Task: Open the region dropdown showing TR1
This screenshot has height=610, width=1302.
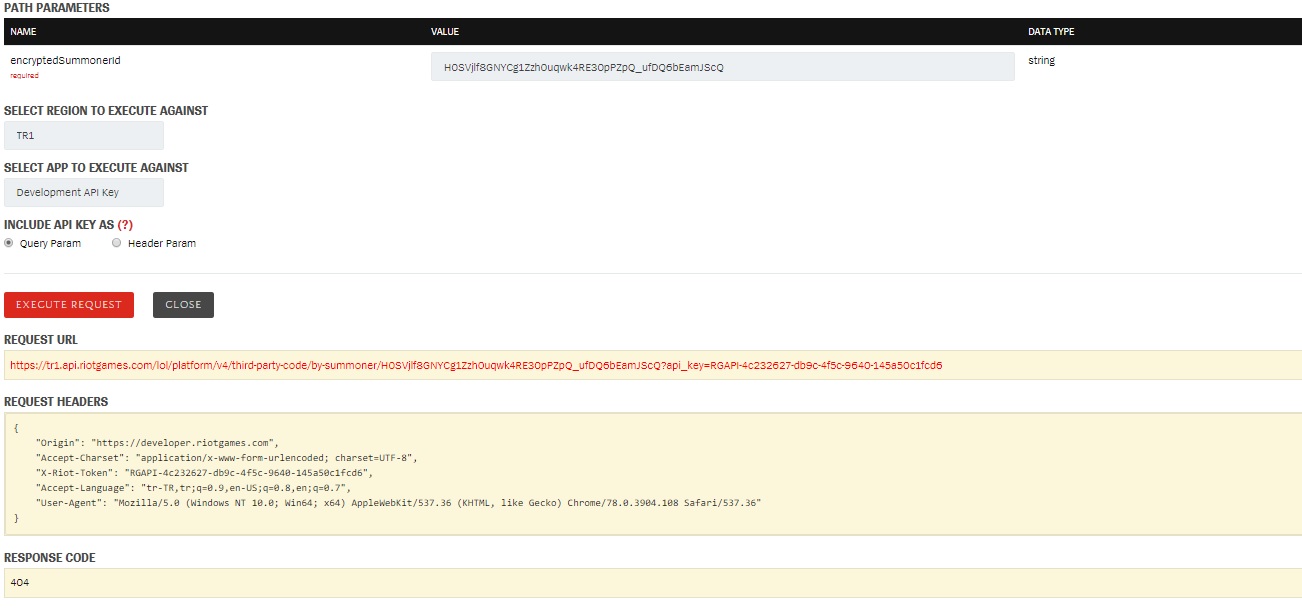Action: 84,136
